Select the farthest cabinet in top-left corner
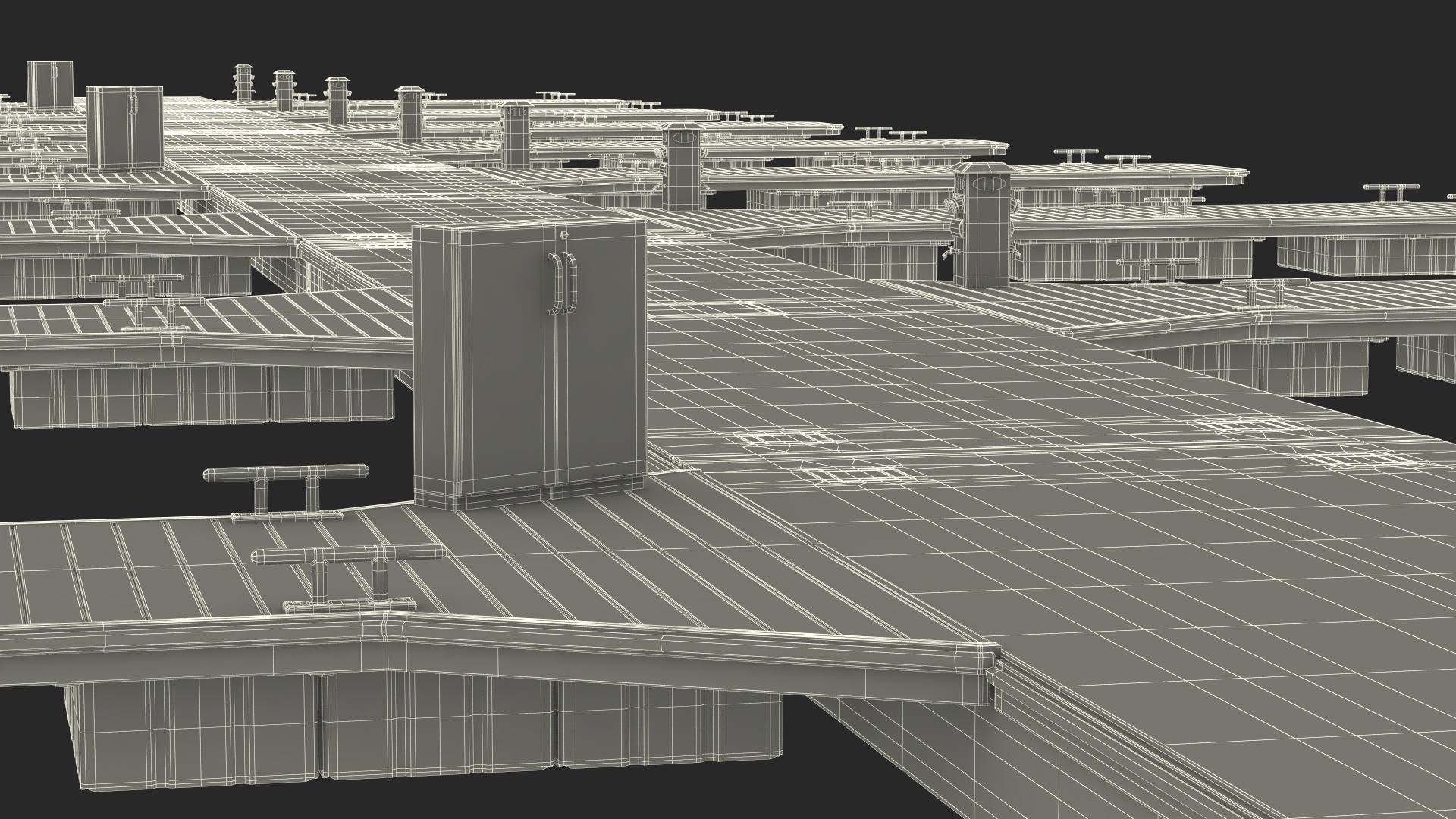This screenshot has height=819, width=1456. click(50, 83)
